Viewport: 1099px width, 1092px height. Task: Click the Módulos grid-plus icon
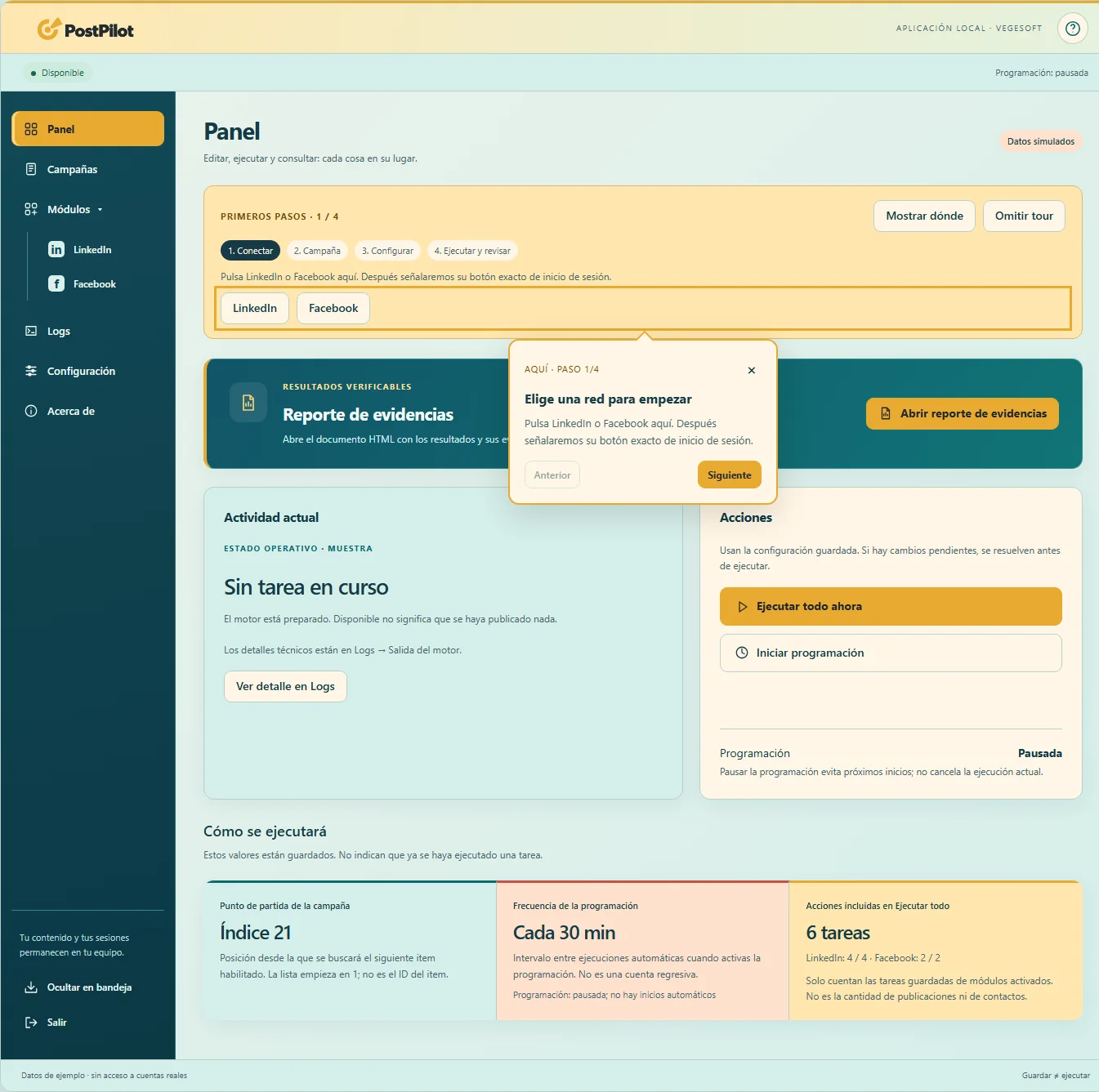click(31, 209)
